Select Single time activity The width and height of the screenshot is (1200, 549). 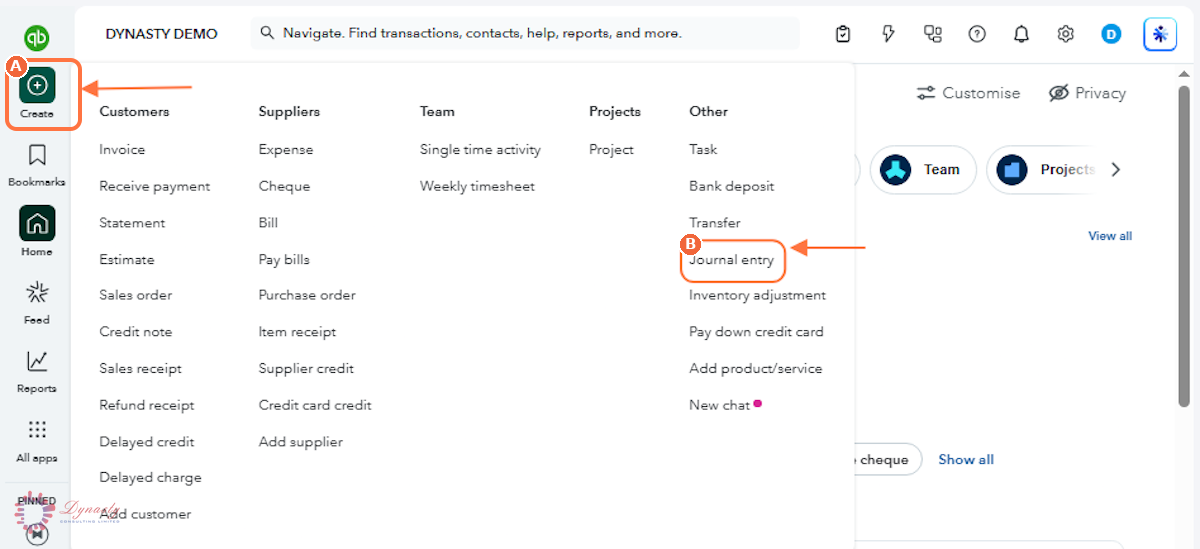pyautogui.click(x=480, y=150)
